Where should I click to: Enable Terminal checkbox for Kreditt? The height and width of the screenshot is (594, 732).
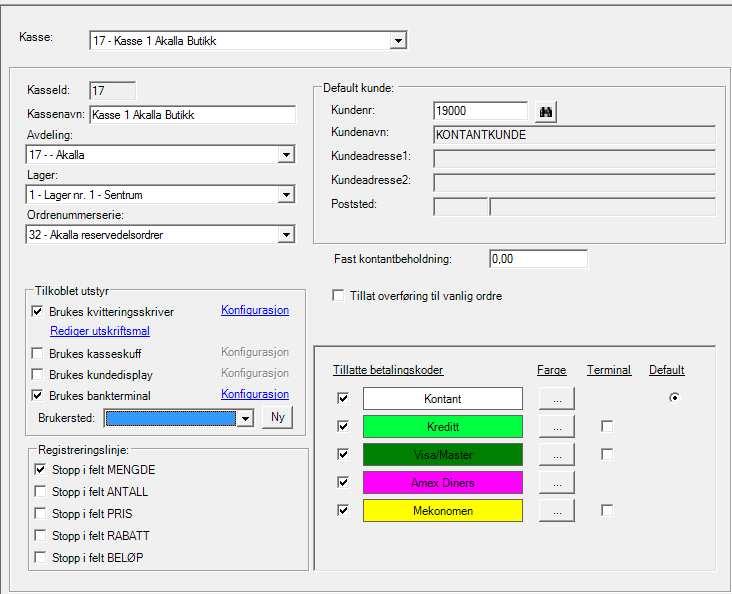pyautogui.click(x=607, y=426)
